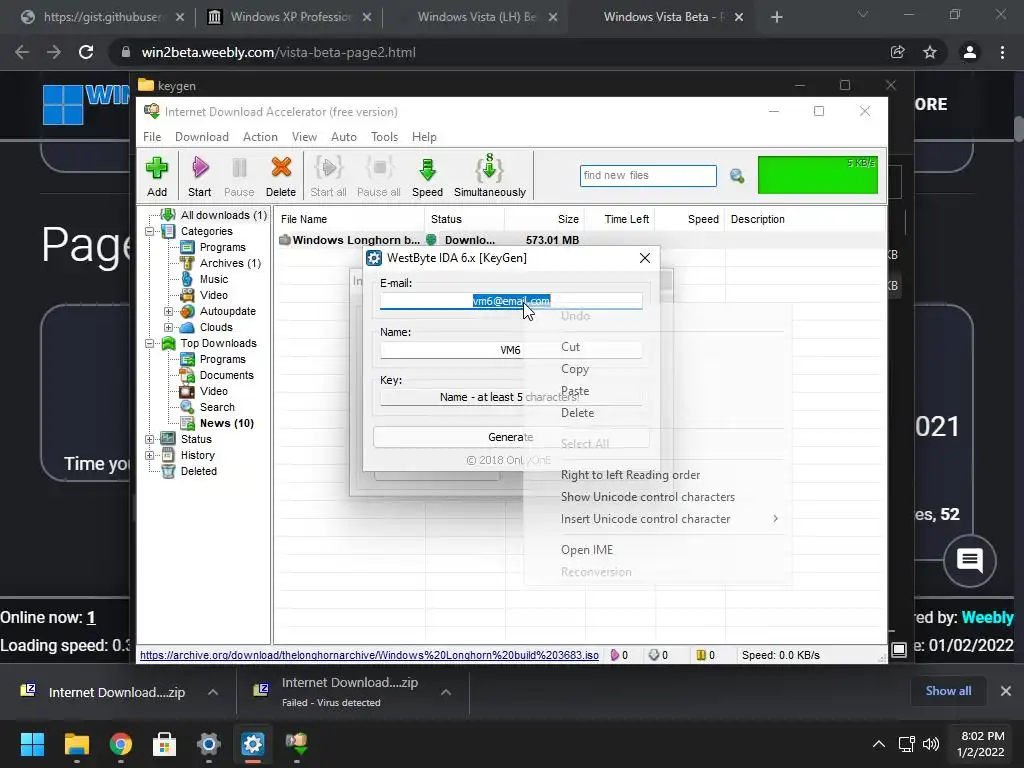The width and height of the screenshot is (1024, 768).
Task: Switch to Windows XP Professional browser tab
Action: 291,17
